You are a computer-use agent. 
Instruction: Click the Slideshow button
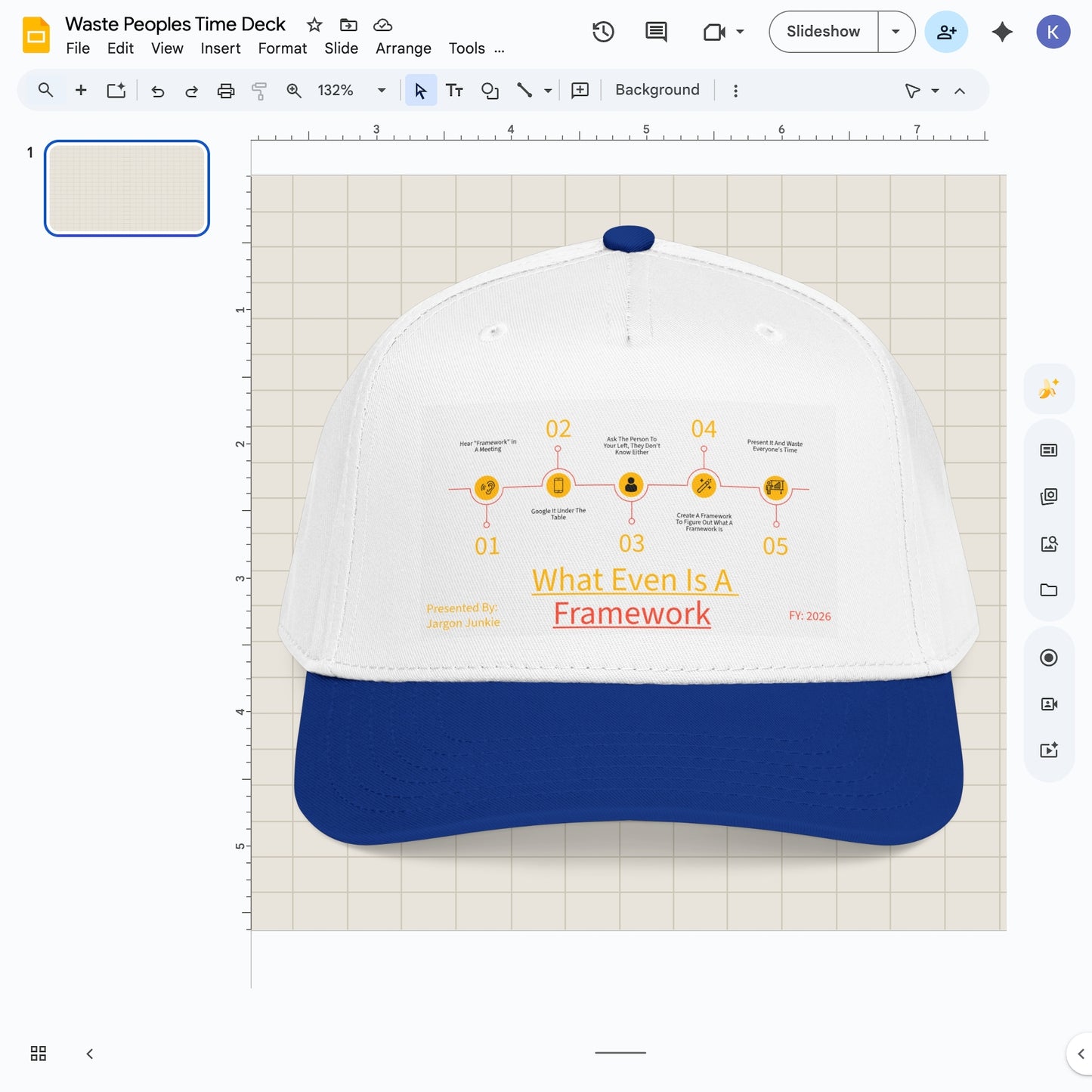coord(822,32)
